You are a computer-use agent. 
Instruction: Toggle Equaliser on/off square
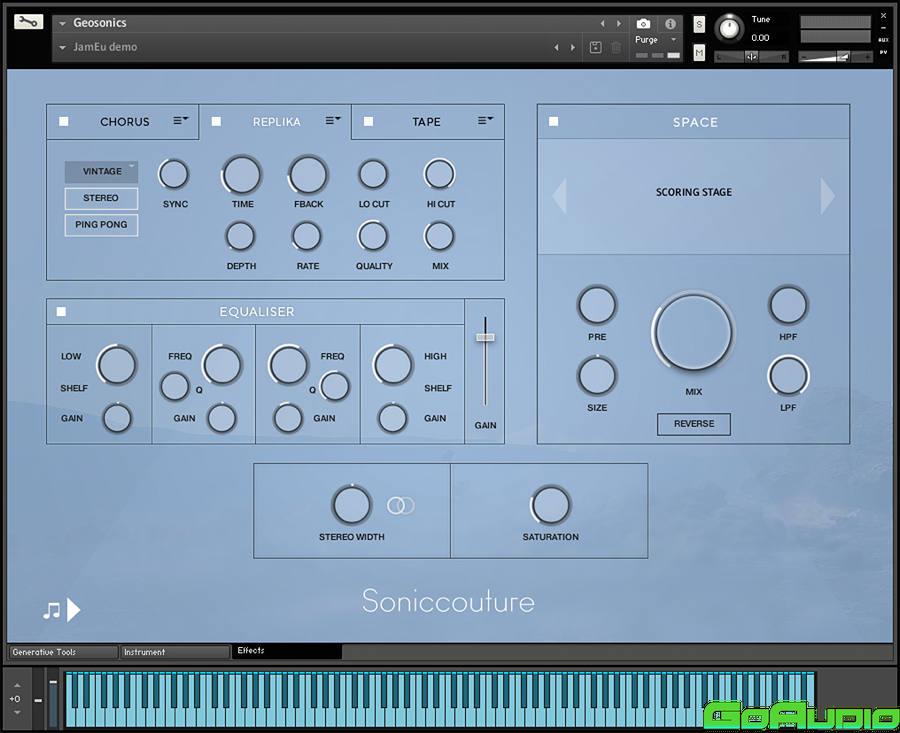coord(61,312)
